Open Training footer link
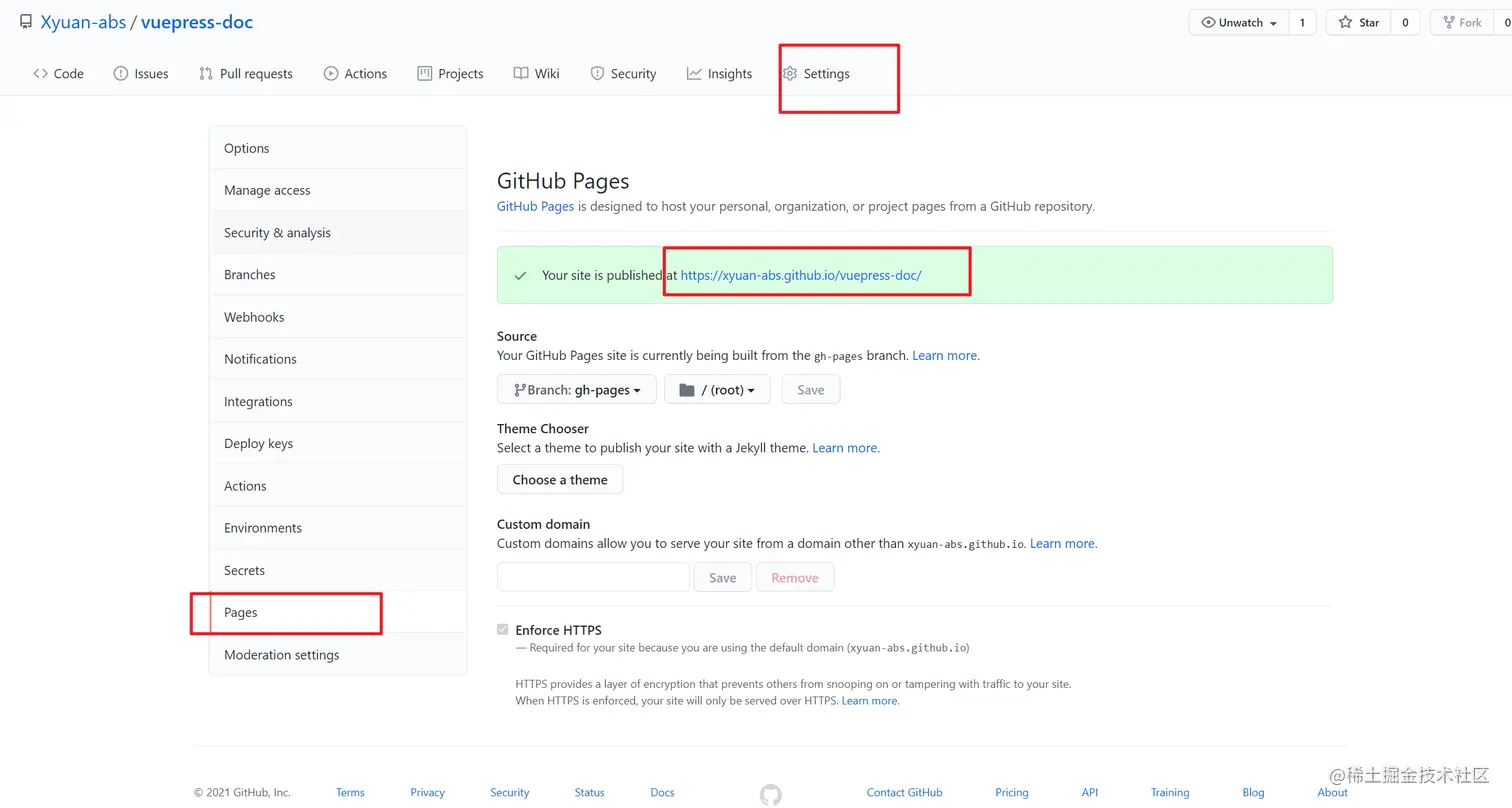Image resolution: width=1512 pixels, height=808 pixels. pos(1170,792)
